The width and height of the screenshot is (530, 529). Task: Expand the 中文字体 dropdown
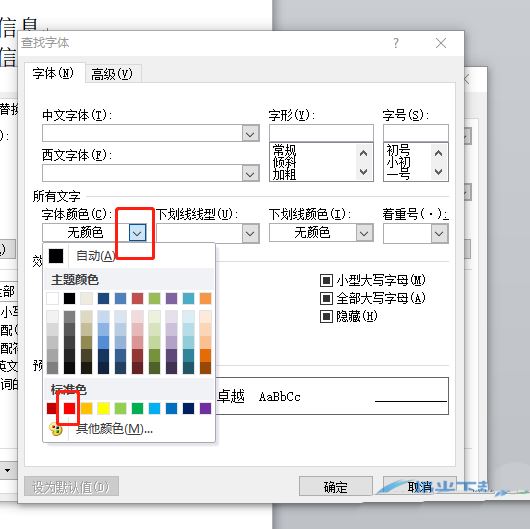pos(250,134)
